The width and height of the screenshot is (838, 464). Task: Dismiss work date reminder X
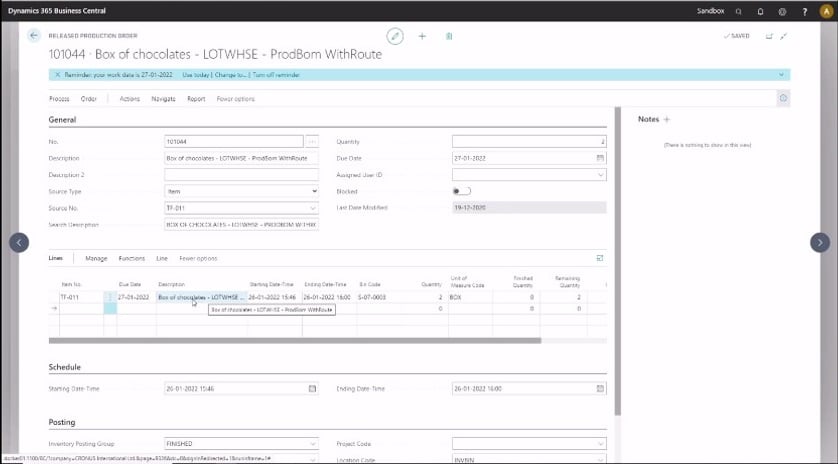pos(58,75)
